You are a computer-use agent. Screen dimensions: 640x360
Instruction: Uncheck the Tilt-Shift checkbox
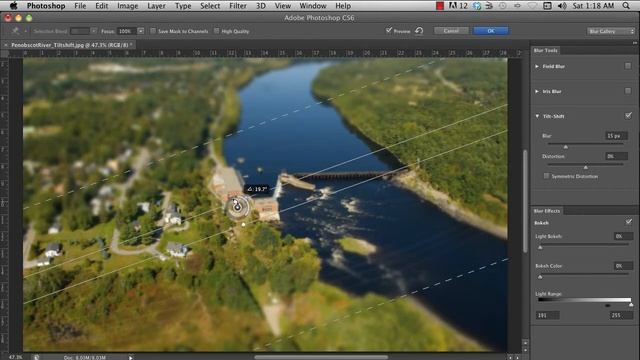(628, 116)
